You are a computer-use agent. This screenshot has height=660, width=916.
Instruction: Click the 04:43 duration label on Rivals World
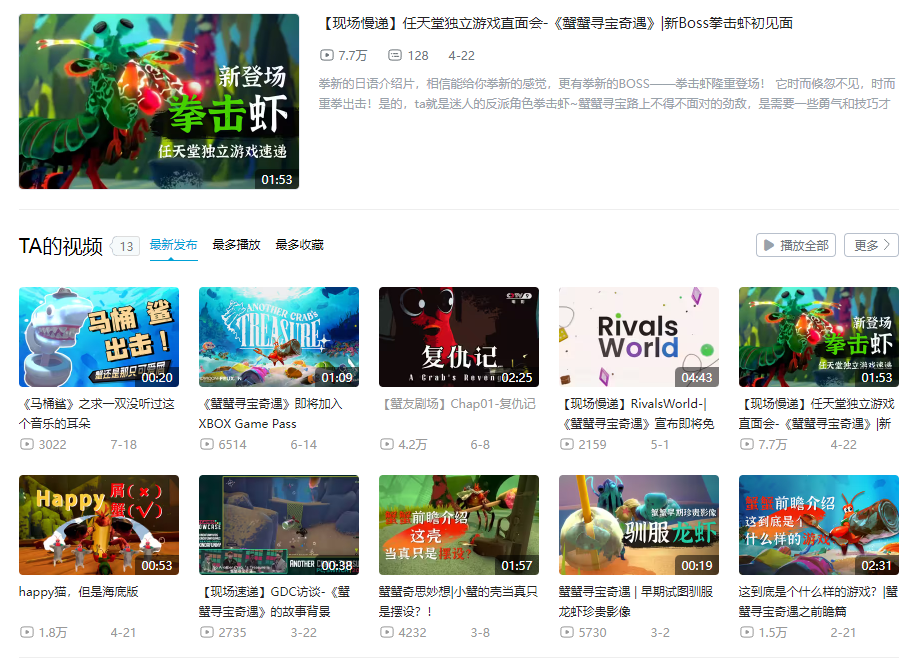click(x=697, y=378)
